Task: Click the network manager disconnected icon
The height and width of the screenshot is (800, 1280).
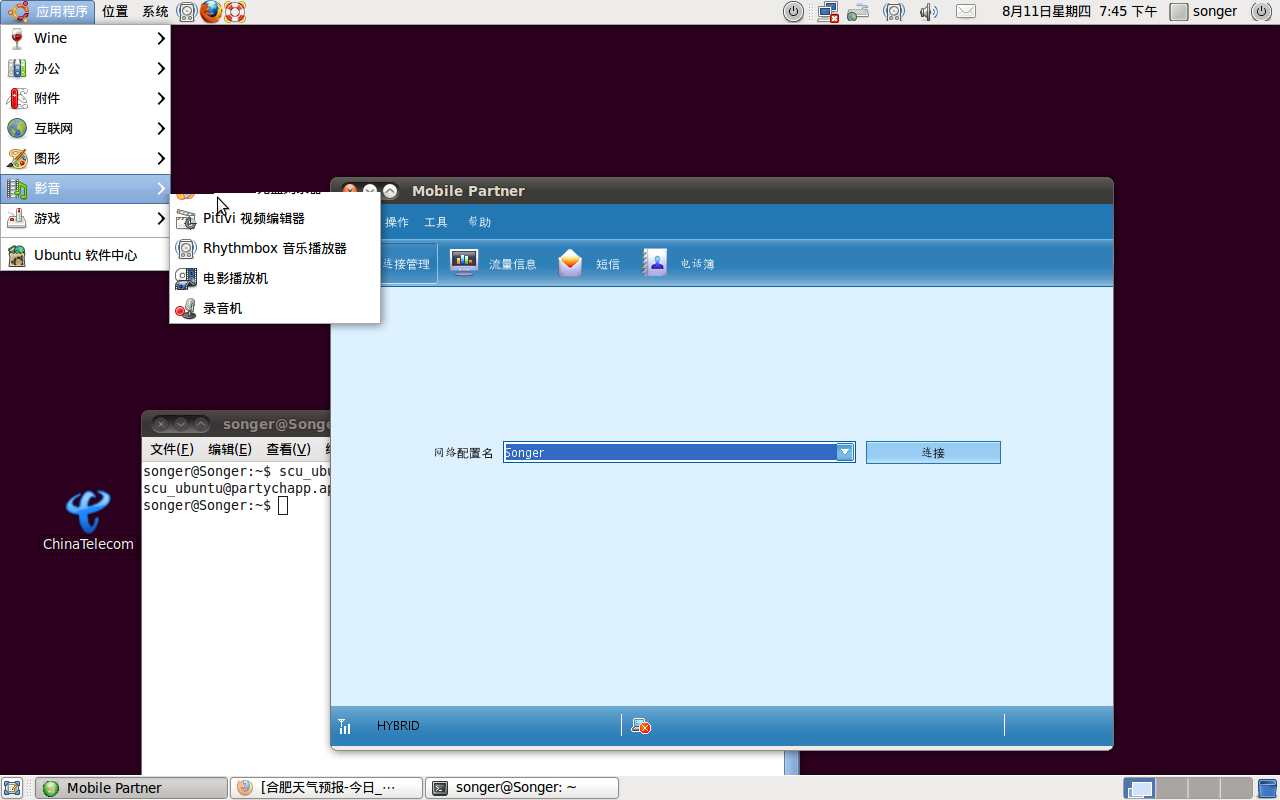Action: click(x=828, y=12)
